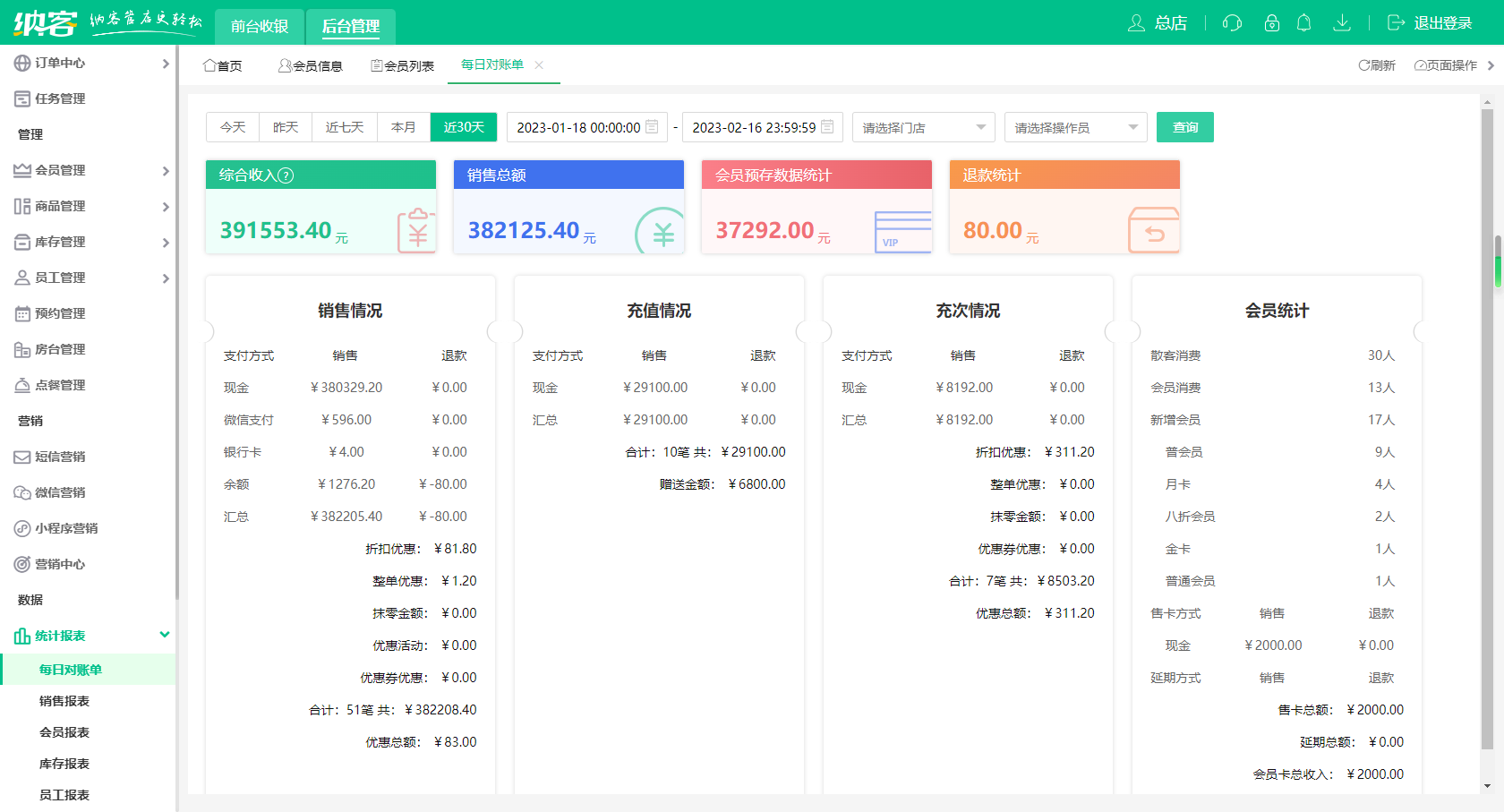Viewport: 1504px width, 812px height.
Task: Switch to the 后台管理 tab
Action: point(351,26)
